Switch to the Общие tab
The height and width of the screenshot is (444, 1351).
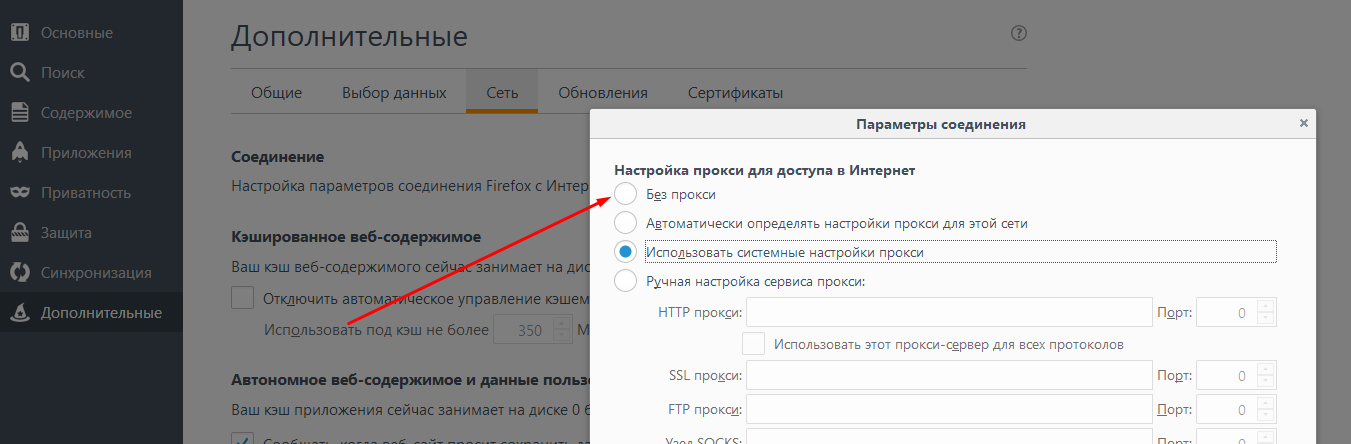click(x=276, y=93)
